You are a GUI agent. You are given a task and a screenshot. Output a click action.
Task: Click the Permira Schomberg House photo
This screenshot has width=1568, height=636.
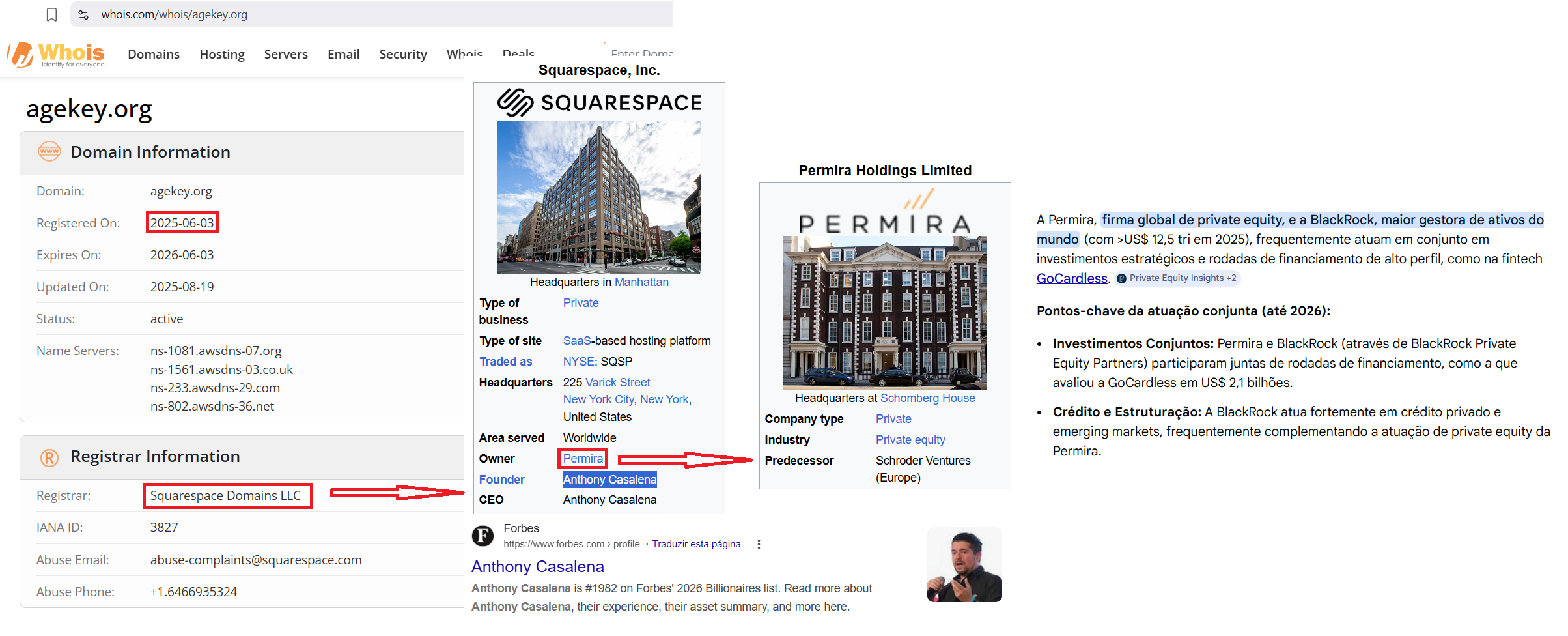[885, 313]
